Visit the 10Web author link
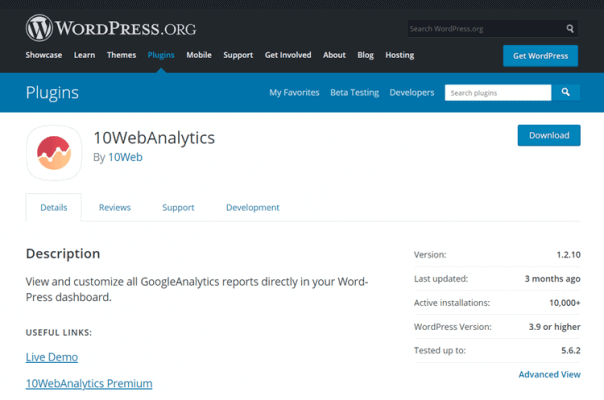Image resolution: width=604 pixels, height=400 pixels. pos(125,157)
